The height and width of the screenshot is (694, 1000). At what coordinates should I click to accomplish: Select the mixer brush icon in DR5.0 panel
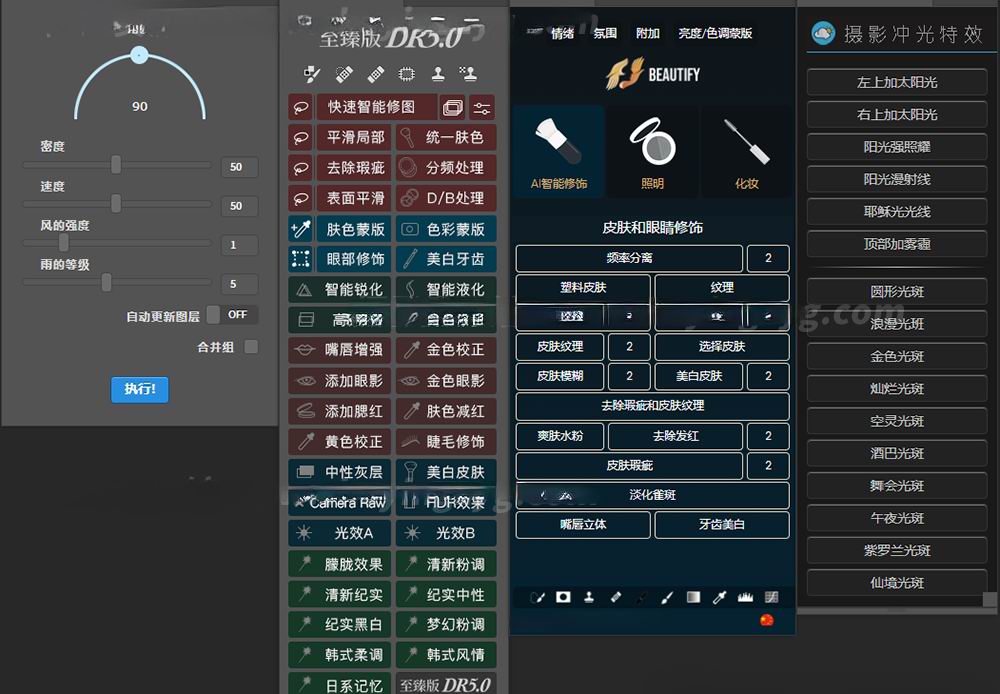tap(312, 75)
